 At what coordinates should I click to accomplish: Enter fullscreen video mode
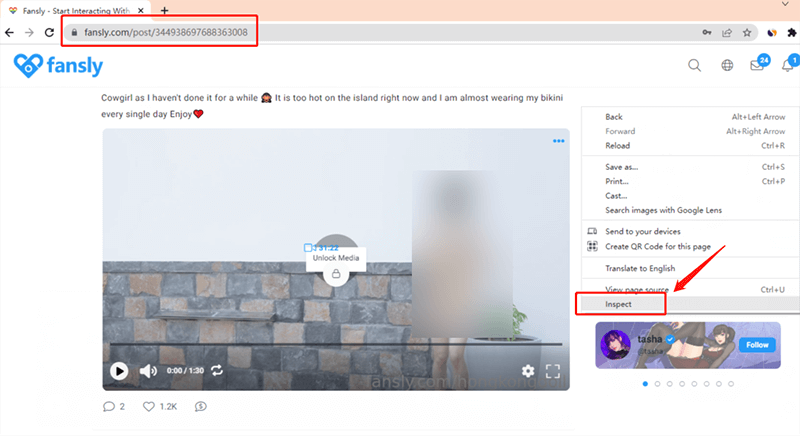coord(551,371)
